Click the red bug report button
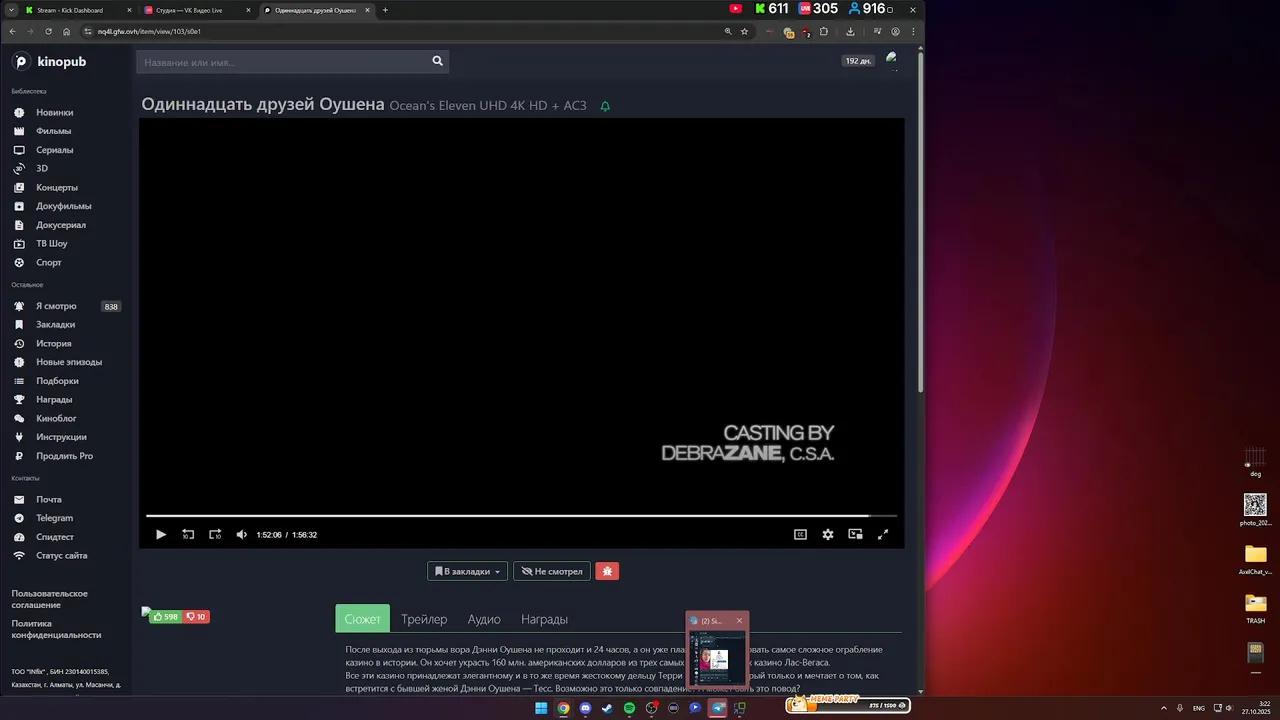Image resolution: width=1280 pixels, height=720 pixels. [607, 571]
